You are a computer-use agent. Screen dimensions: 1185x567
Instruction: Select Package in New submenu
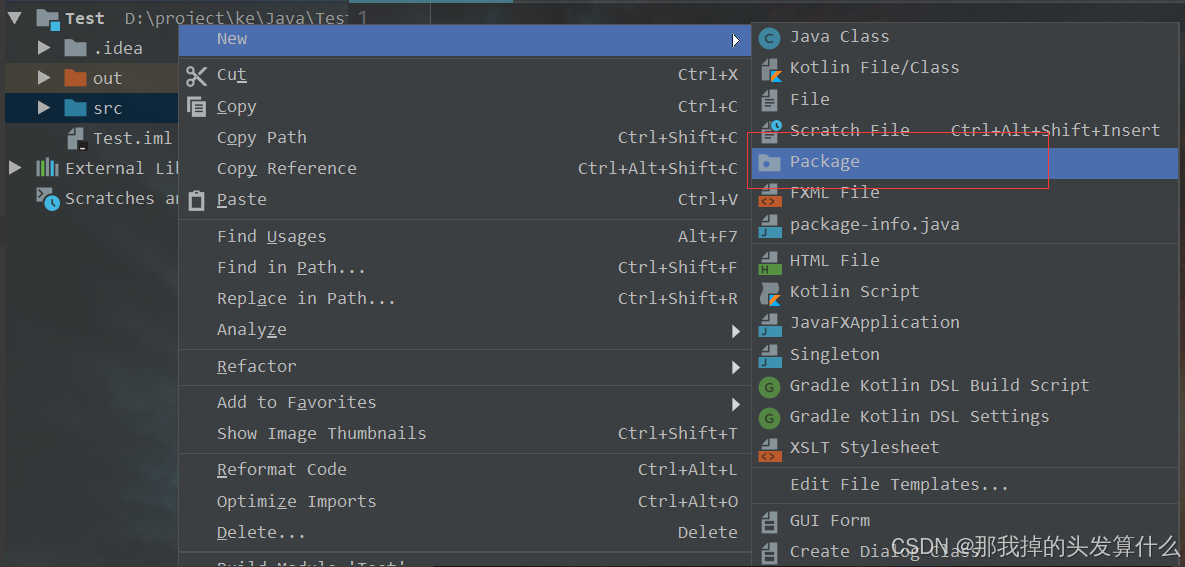(x=965, y=163)
